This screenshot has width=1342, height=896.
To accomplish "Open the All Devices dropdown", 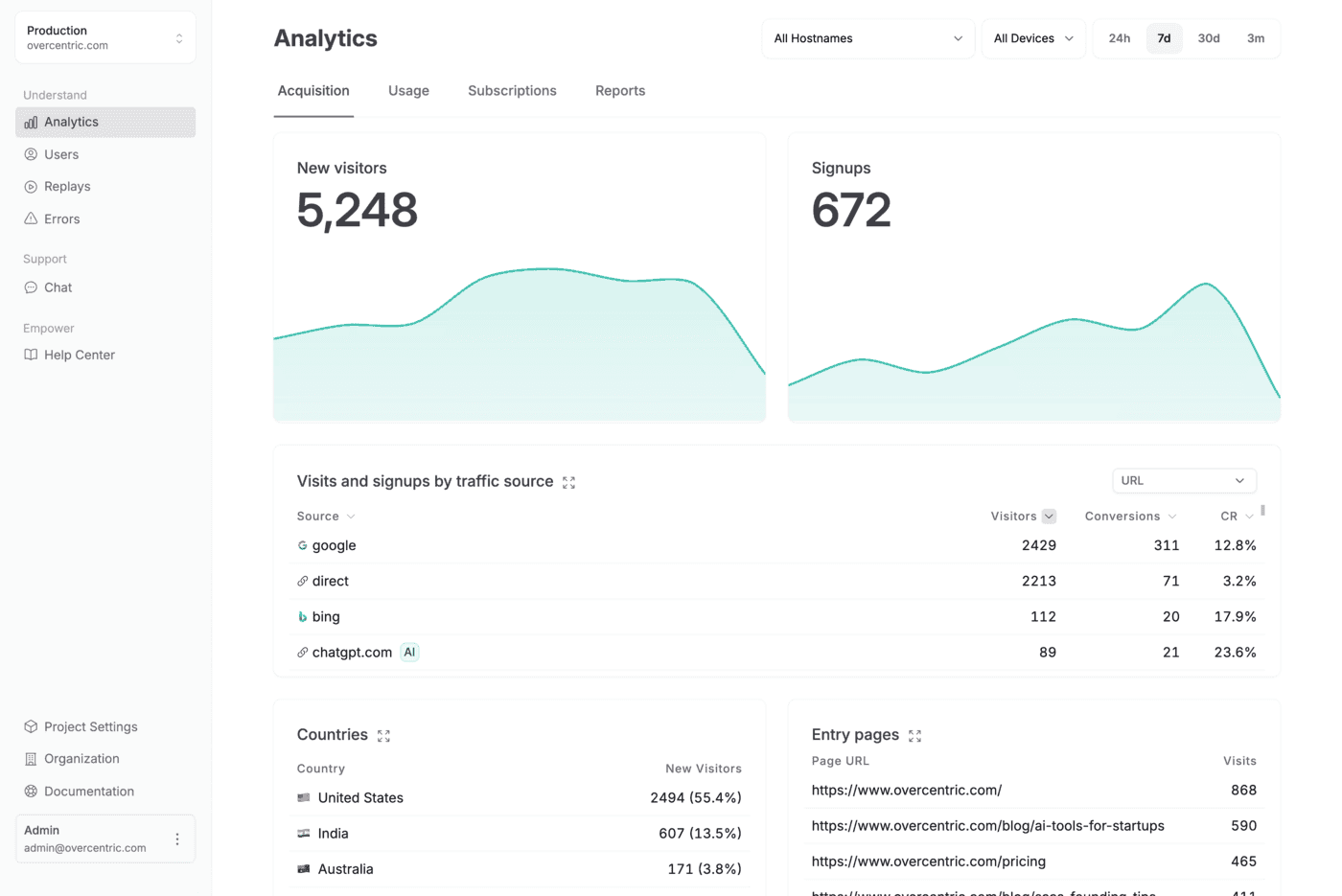I will [1033, 38].
